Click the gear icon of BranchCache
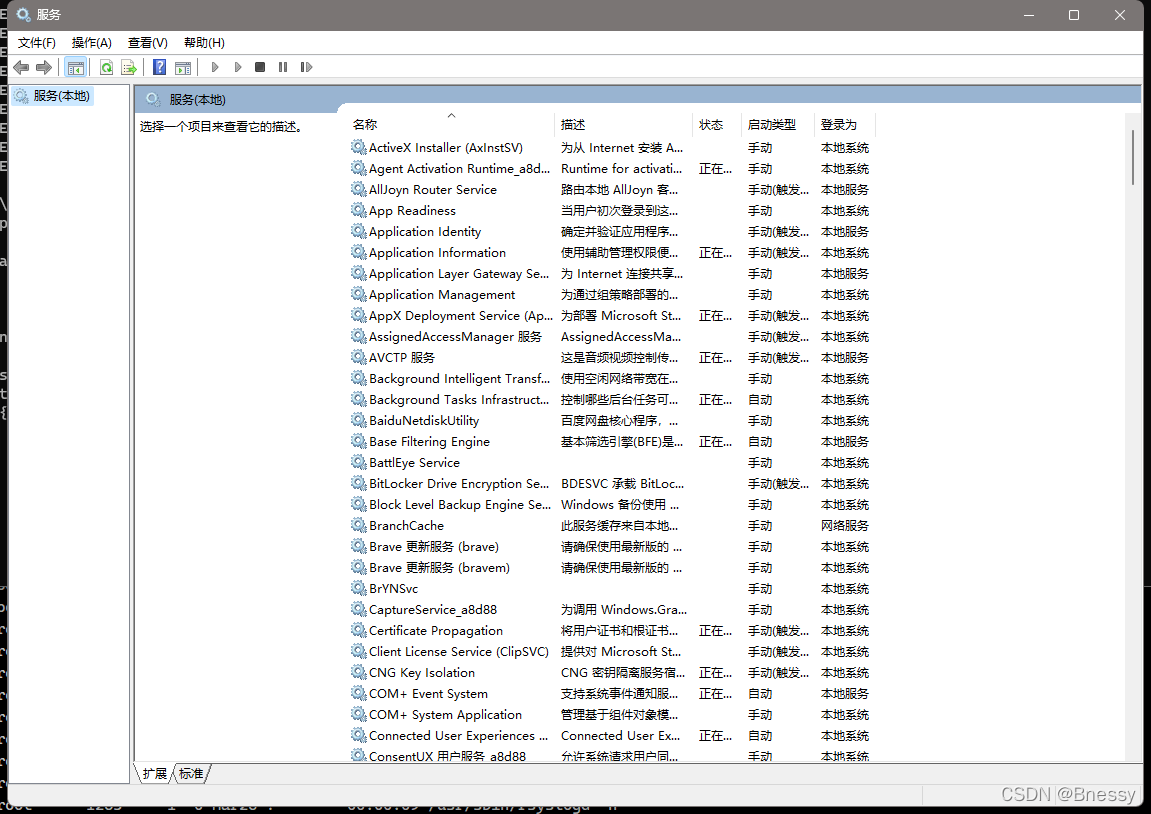 [x=359, y=526]
